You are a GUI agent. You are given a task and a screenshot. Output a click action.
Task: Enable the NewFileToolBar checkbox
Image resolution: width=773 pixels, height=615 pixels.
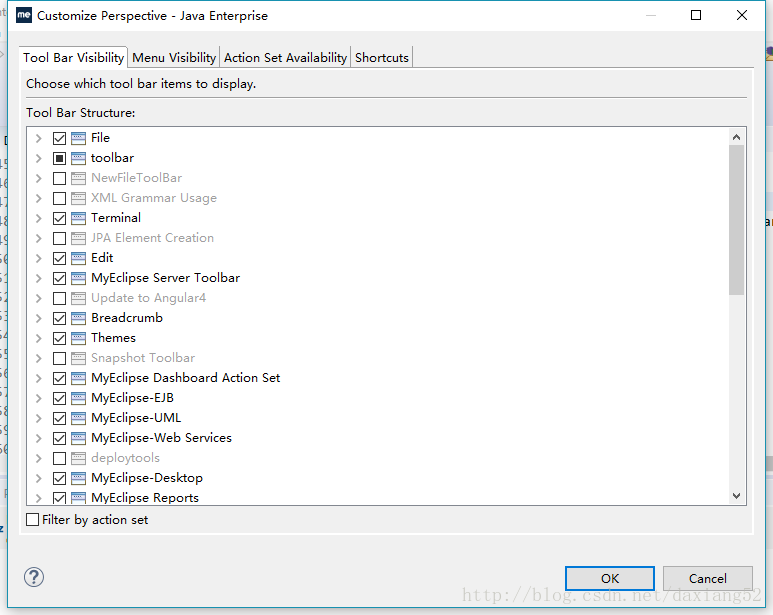click(x=59, y=178)
